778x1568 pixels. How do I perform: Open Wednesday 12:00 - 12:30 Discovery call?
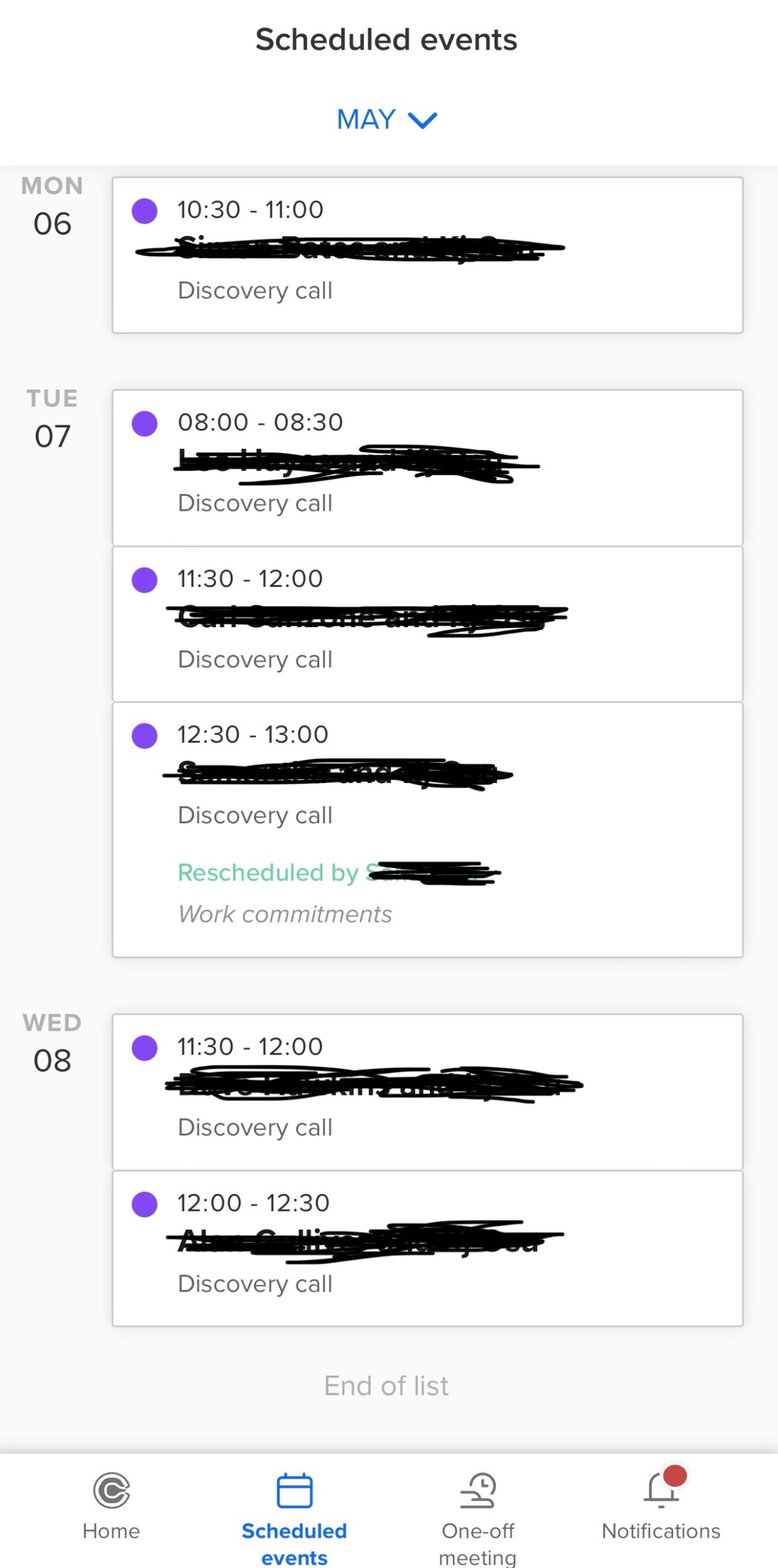pyautogui.click(x=427, y=1248)
